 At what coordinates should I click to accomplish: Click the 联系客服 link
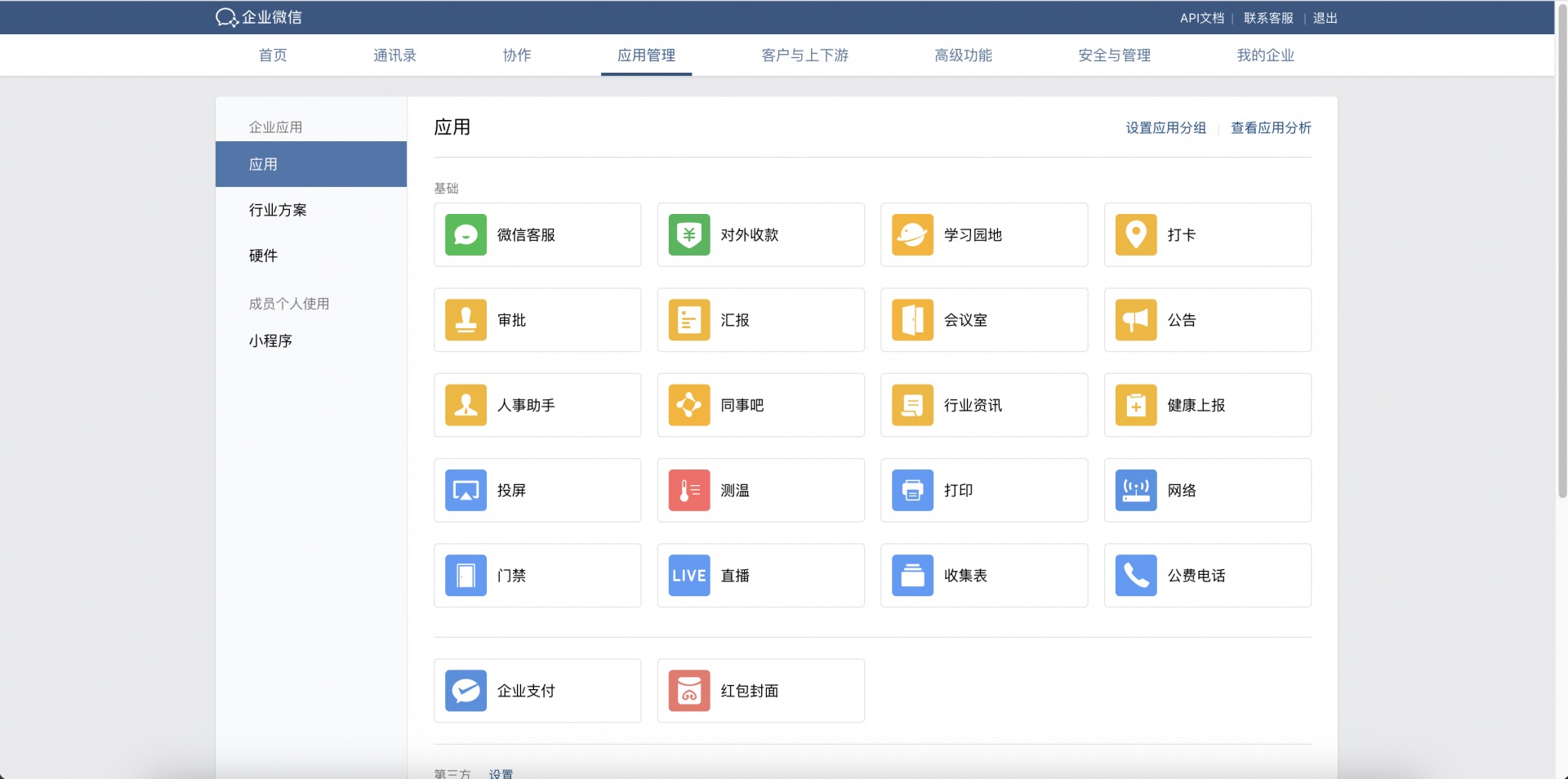tap(1268, 18)
